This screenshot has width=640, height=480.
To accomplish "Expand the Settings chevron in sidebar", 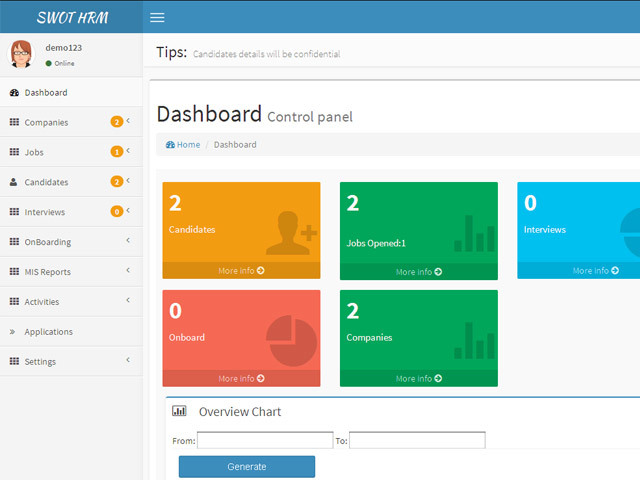I will [128, 360].
